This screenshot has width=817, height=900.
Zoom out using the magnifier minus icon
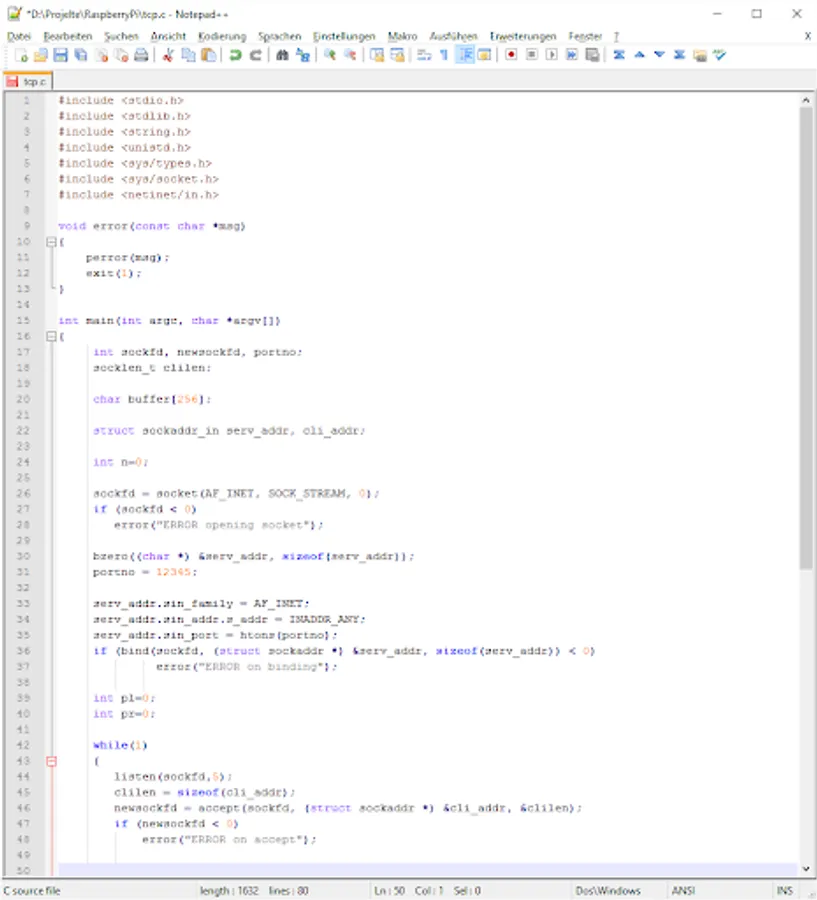click(350, 55)
